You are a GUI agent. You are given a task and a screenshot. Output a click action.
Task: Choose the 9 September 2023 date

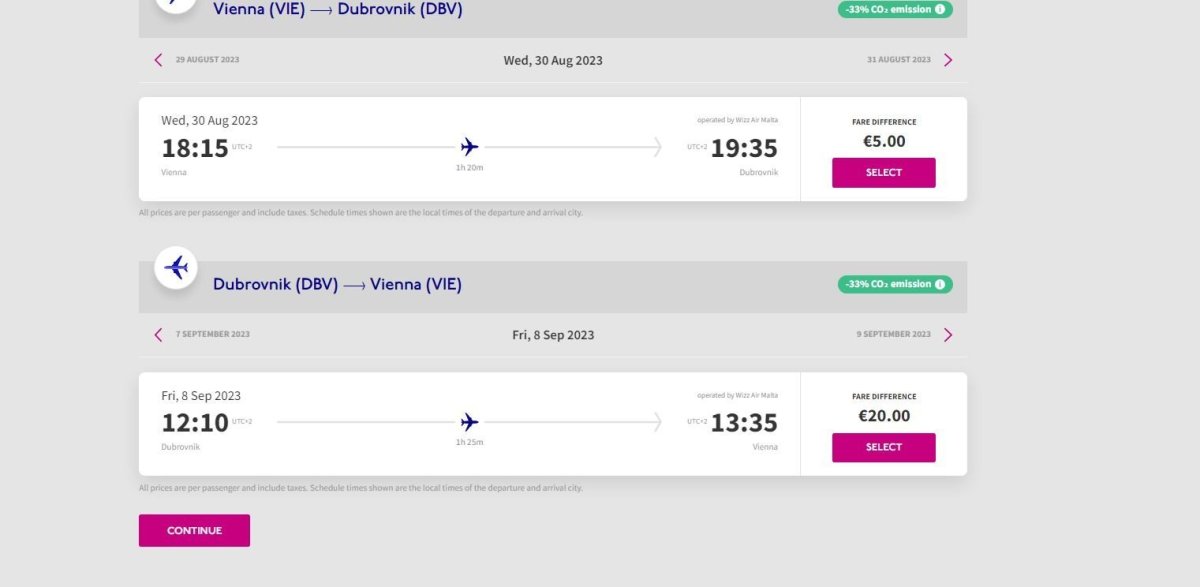click(893, 335)
